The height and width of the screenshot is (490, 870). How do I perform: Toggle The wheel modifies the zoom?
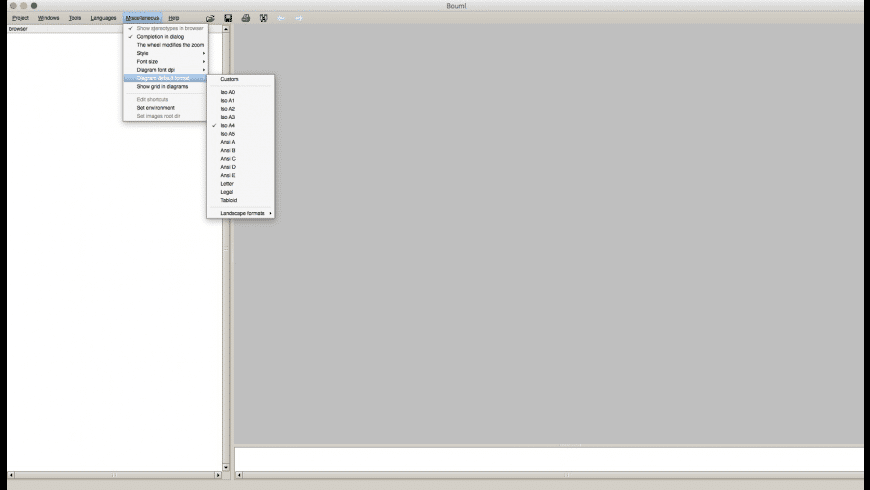pyautogui.click(x=165, y=45)
